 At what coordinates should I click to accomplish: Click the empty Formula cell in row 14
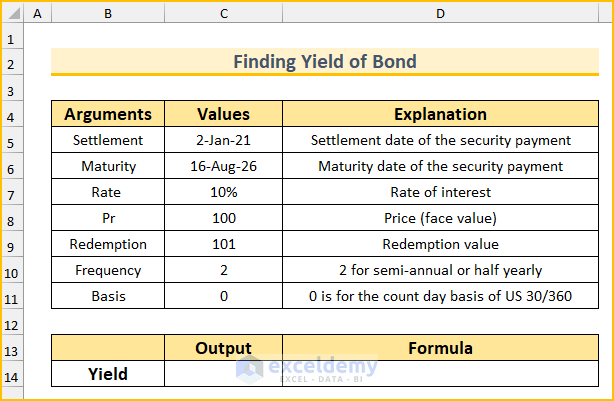point(440,374)
